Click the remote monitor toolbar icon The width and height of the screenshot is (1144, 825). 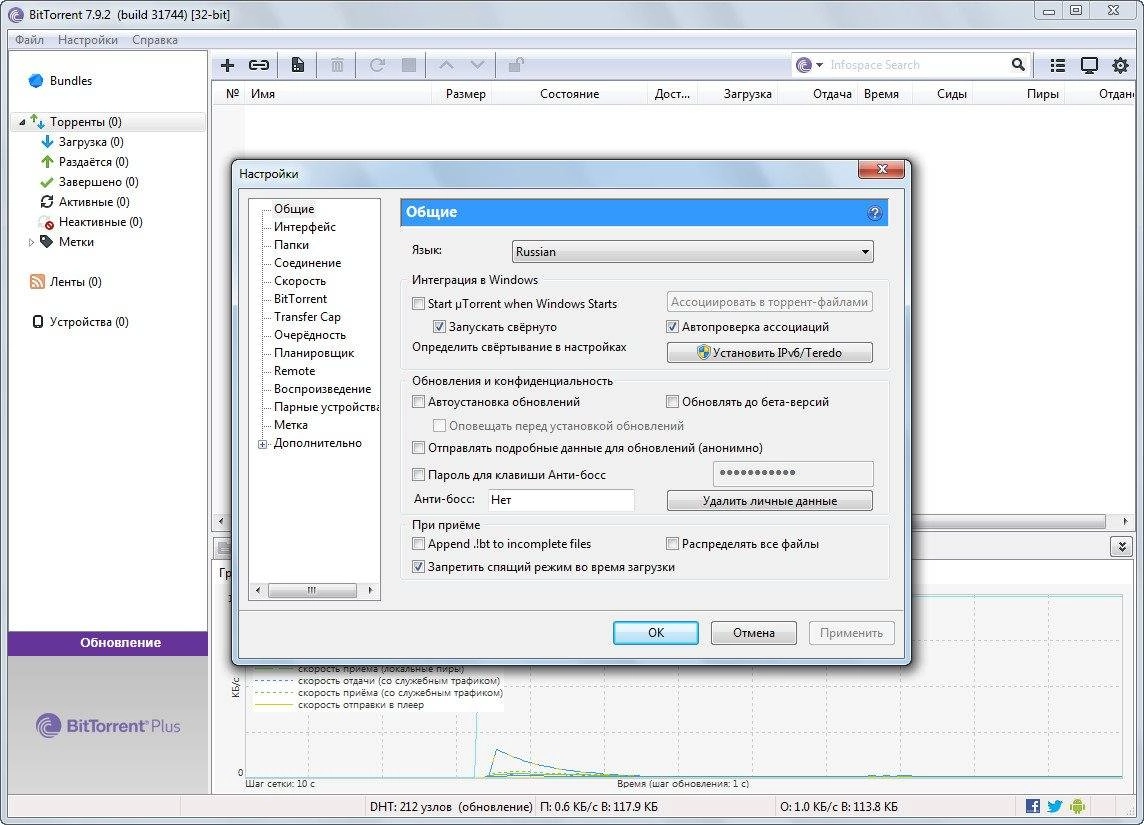1089,65
